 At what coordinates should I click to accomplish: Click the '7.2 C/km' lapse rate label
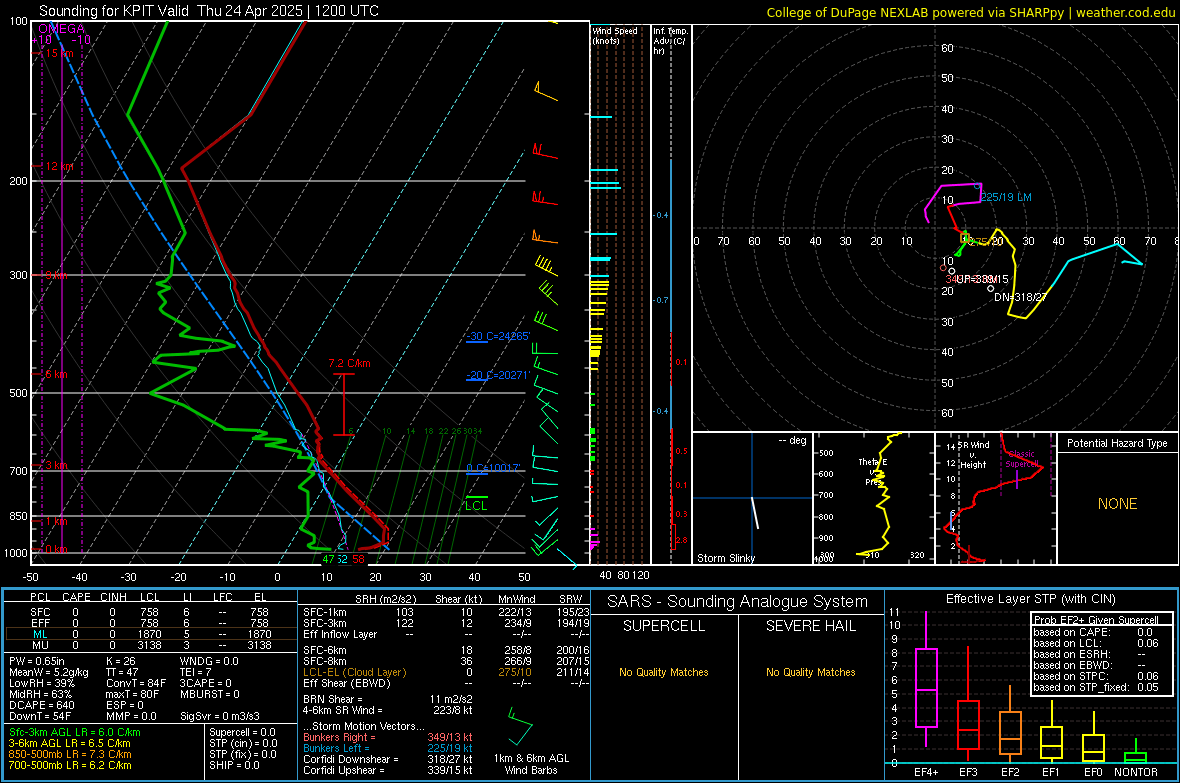[x=349, y=364]
